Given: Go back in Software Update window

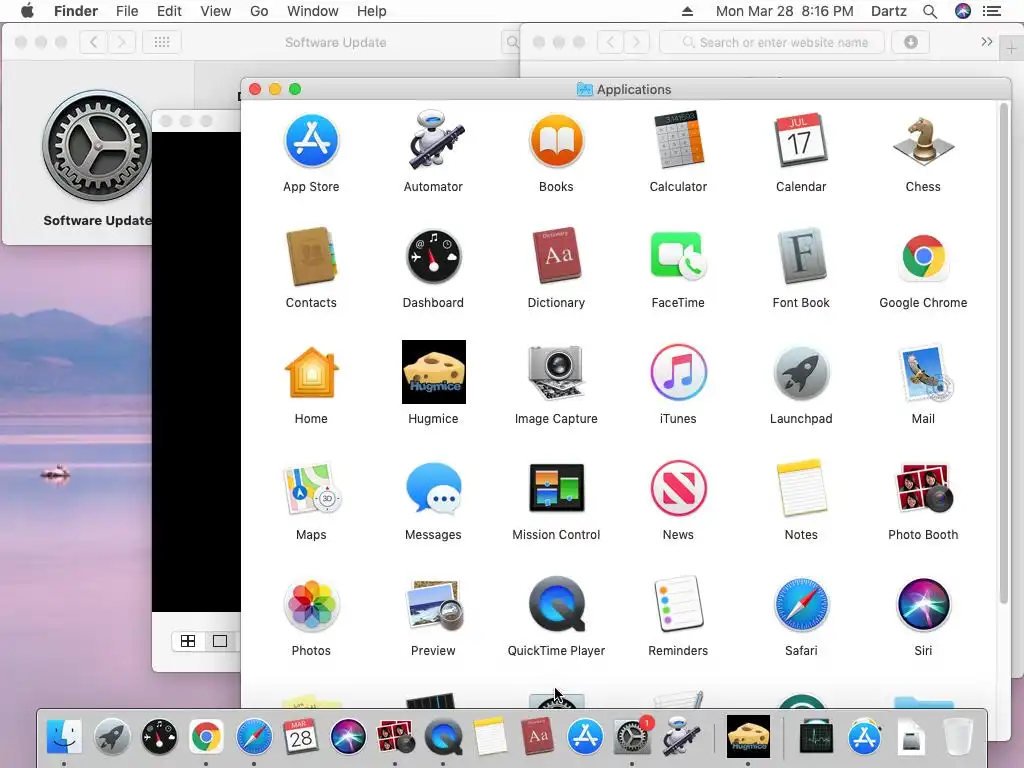Looking at the screenshot, I should pyautogui.click(x=93, y=42).
